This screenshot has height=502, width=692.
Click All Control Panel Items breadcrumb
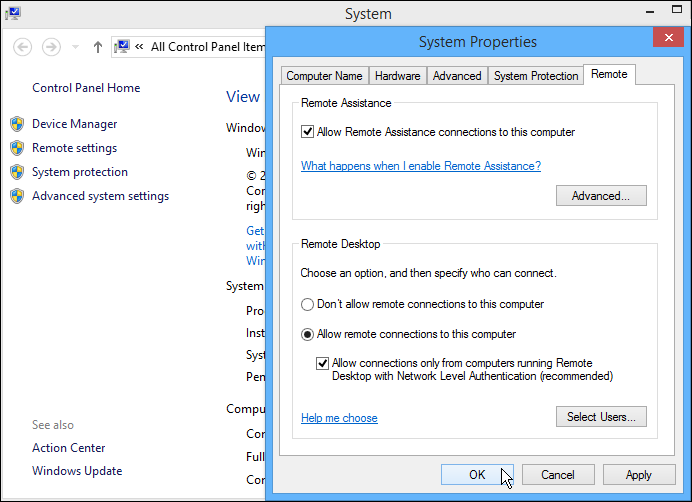tap(208, 47)
